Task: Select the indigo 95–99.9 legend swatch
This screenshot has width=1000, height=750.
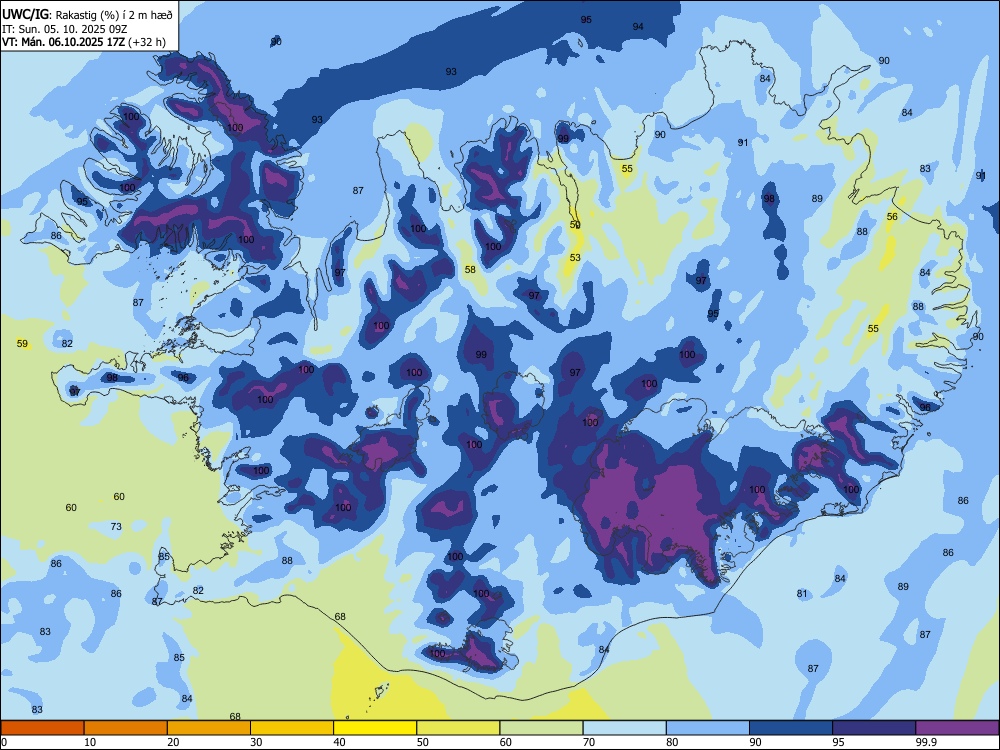Action: pos(874,728)
